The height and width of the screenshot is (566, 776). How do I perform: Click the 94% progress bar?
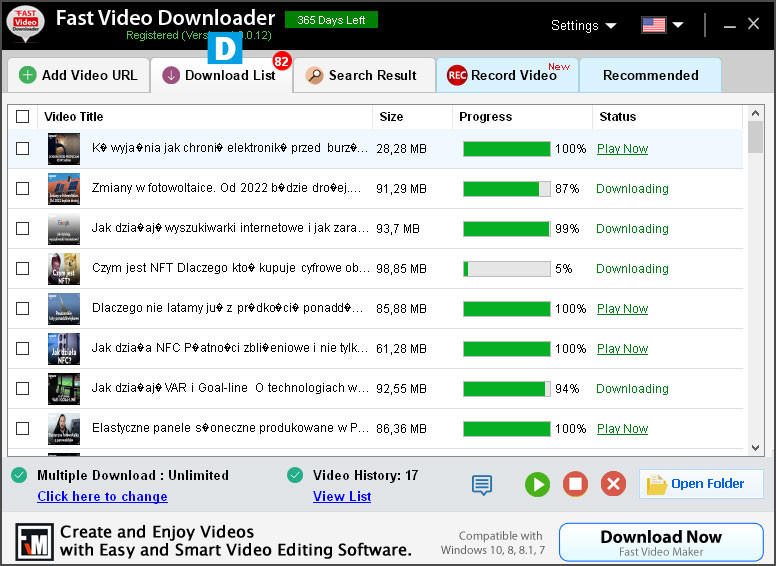(x=507, y=389)
